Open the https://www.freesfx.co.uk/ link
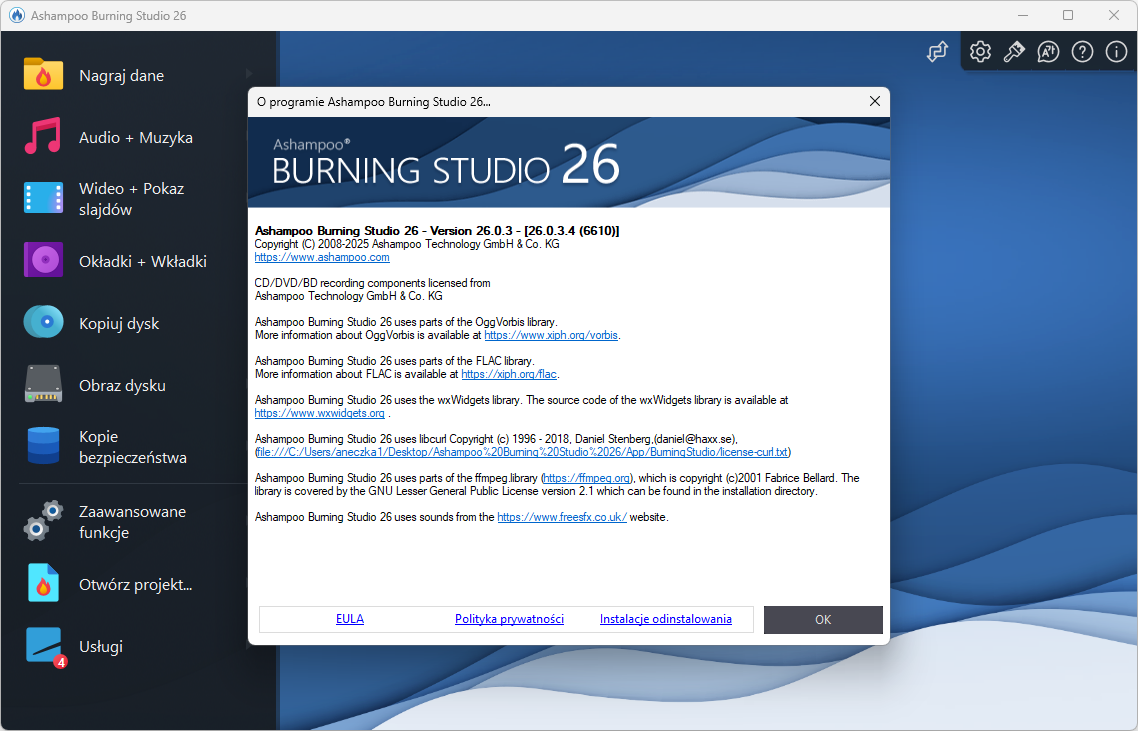 pos(562,518)
